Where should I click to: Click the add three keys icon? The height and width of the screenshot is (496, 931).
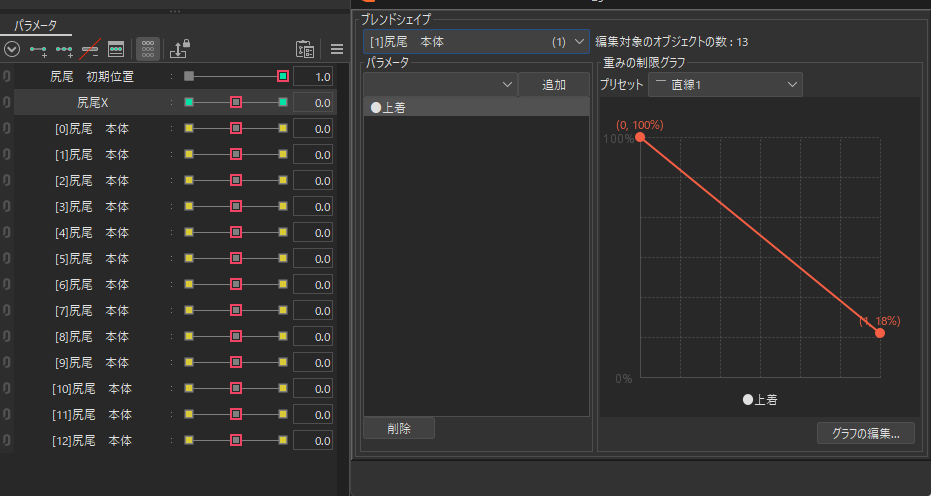[65, 49]
